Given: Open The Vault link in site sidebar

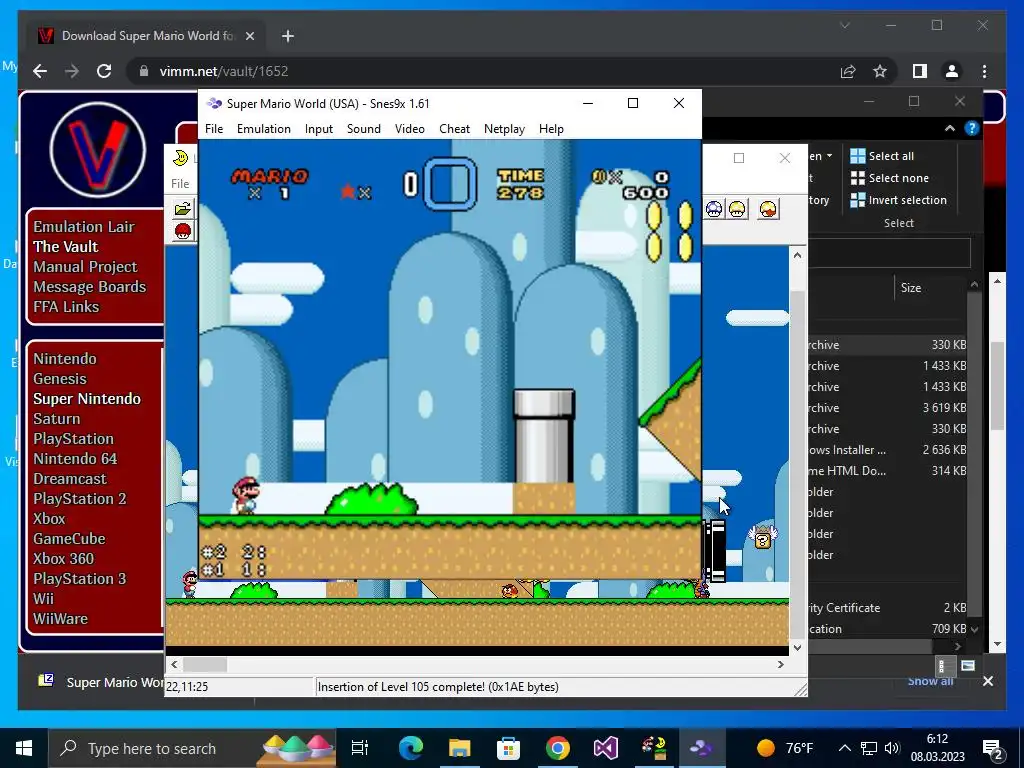Looking at the screenshot, I should [x=65, y=246].
